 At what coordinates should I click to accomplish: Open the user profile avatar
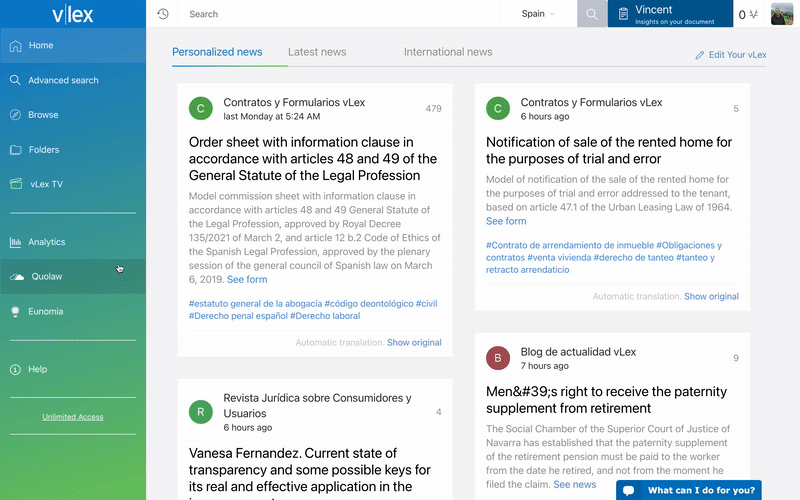782,14
